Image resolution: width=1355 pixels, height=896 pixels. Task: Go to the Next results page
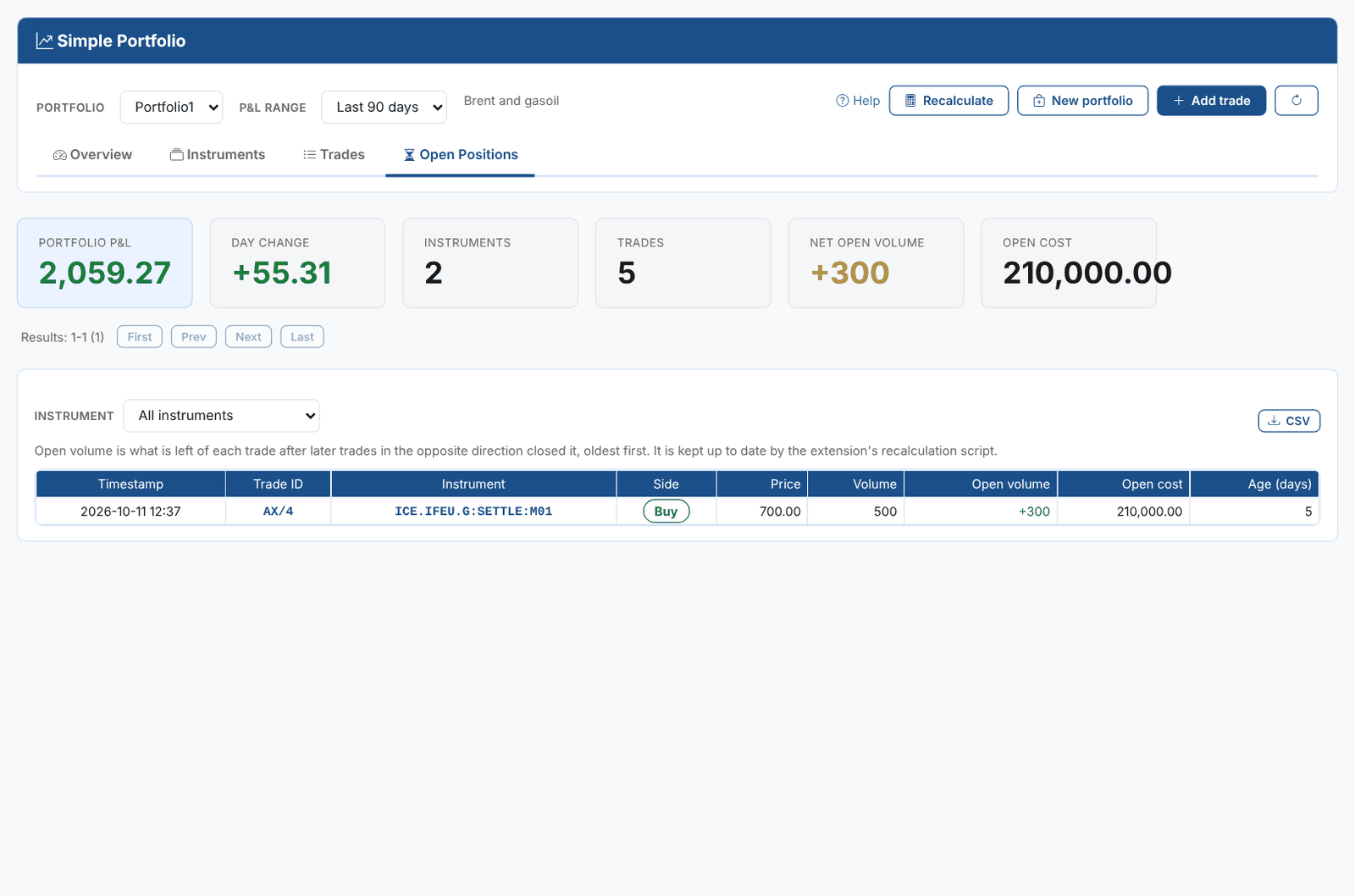pos(248,337)
